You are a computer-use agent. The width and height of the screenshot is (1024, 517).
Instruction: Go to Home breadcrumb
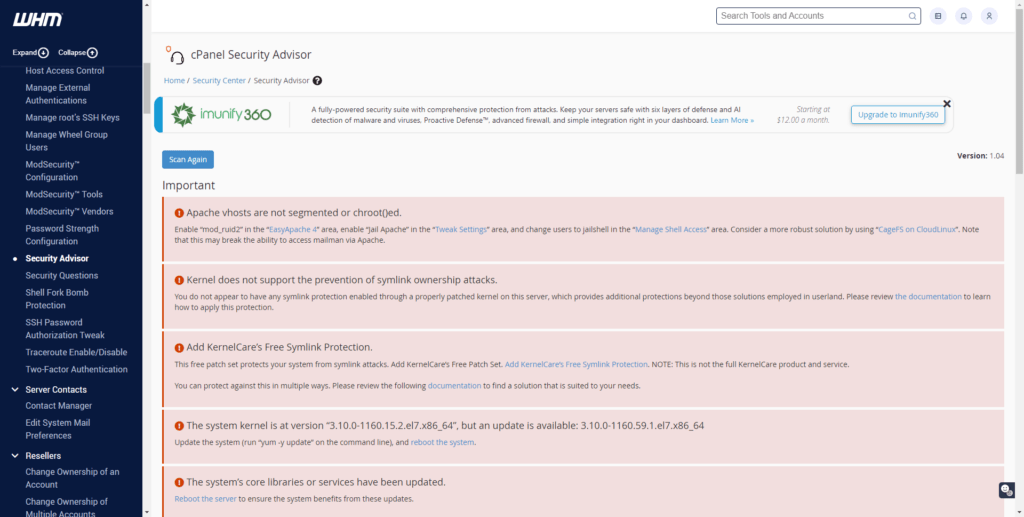[174, 81]
